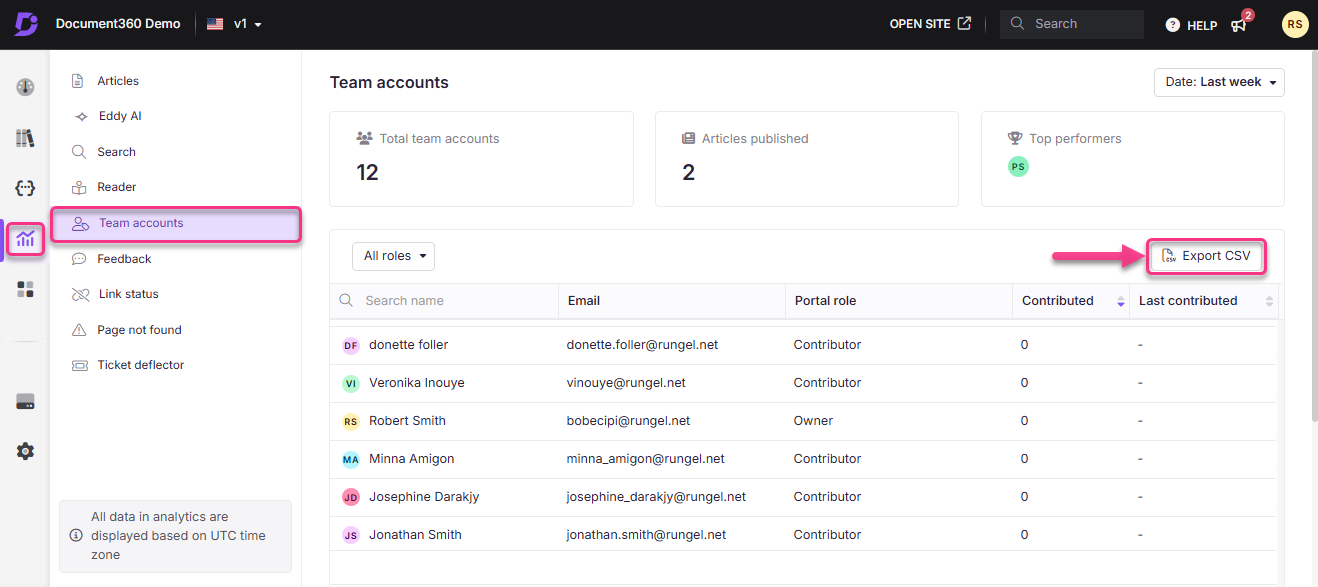Image resolution: width=1318 pixels, height=587 pixels.
Task: Click the Export CSV button
Action: (1206, 256)
